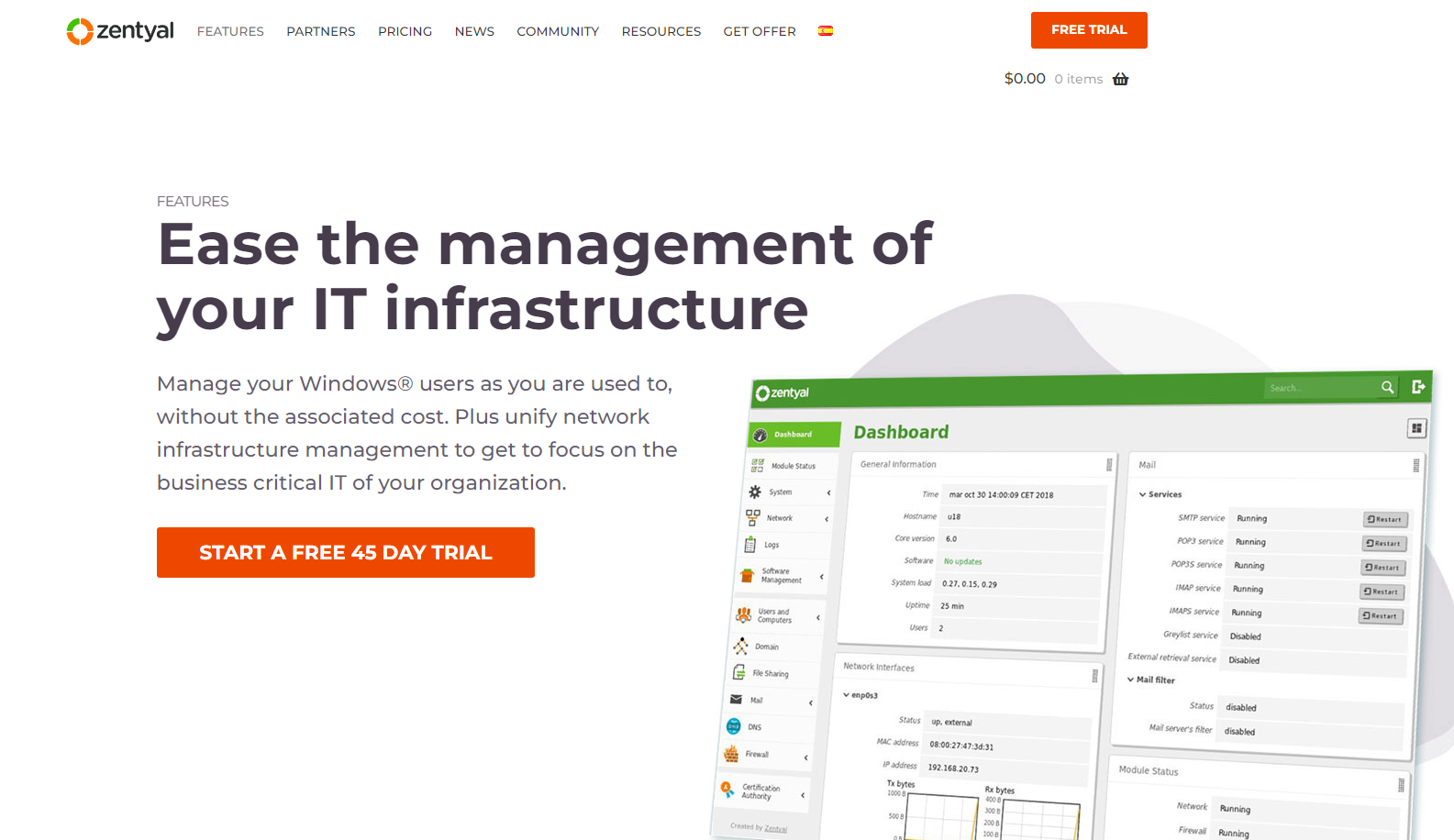The width and height of the screenshot is (1454, 840).
Task: Click the dashboard layout grid icon
Action: point(1416,428)
